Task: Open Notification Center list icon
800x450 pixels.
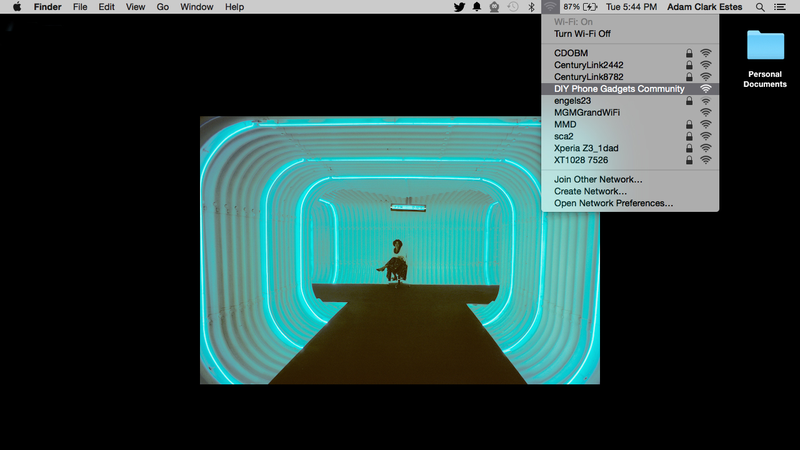Action: click(x=780, y=7)
